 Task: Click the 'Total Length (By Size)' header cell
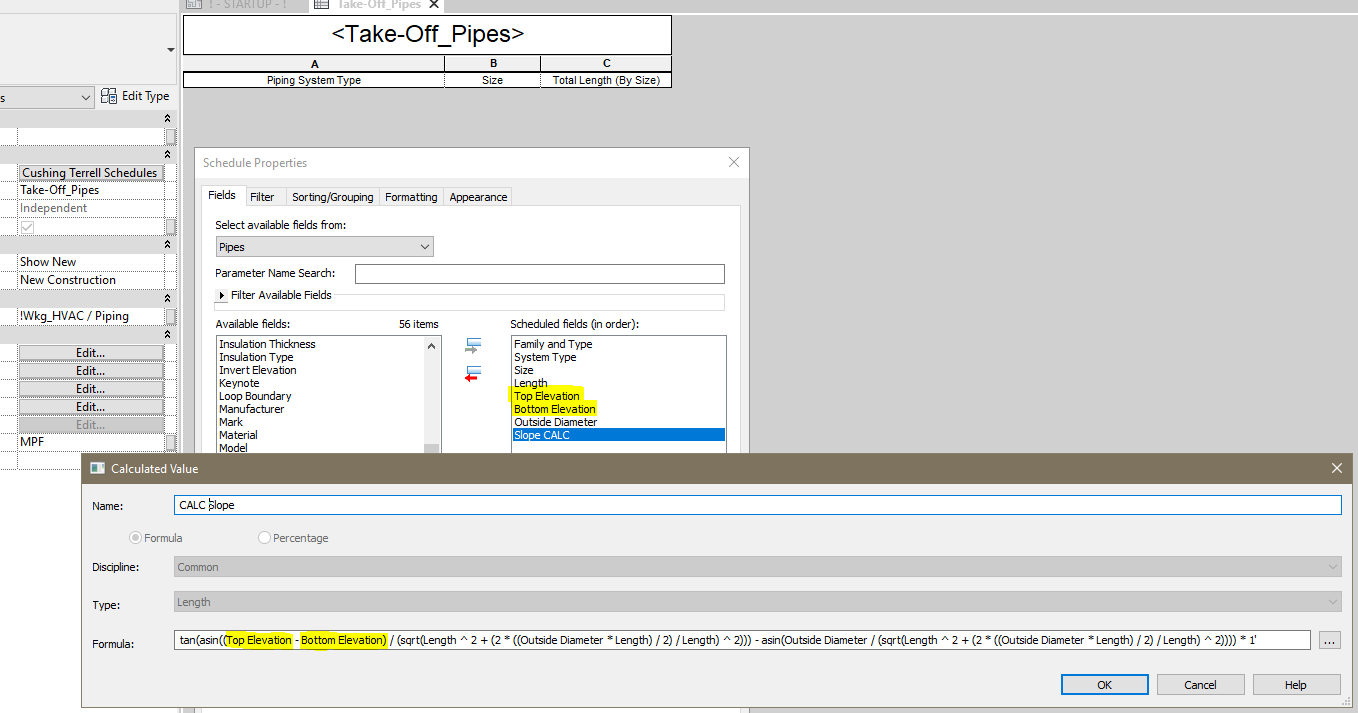tap(606, 80)
